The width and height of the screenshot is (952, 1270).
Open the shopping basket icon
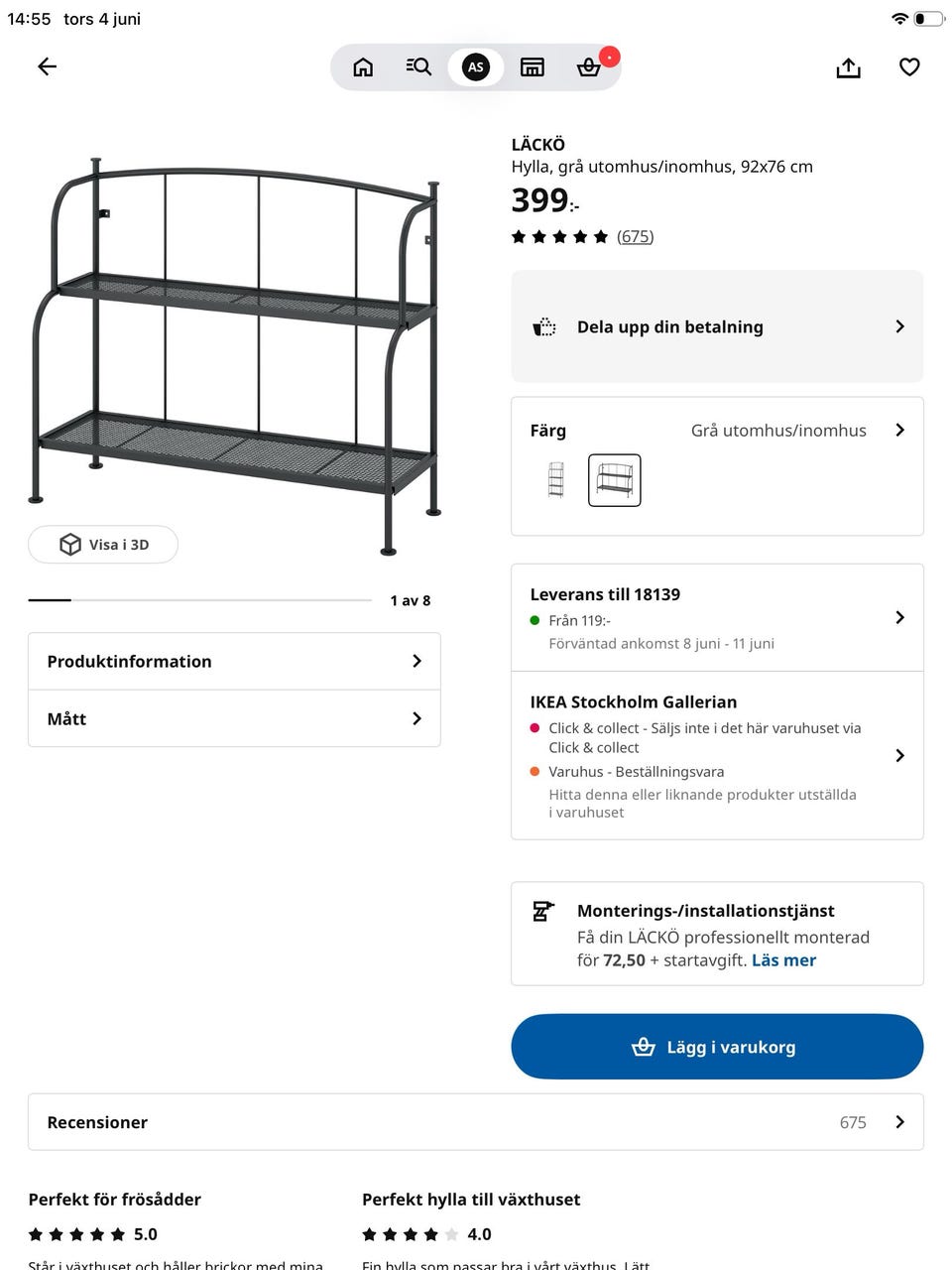(x=589, y=66)
